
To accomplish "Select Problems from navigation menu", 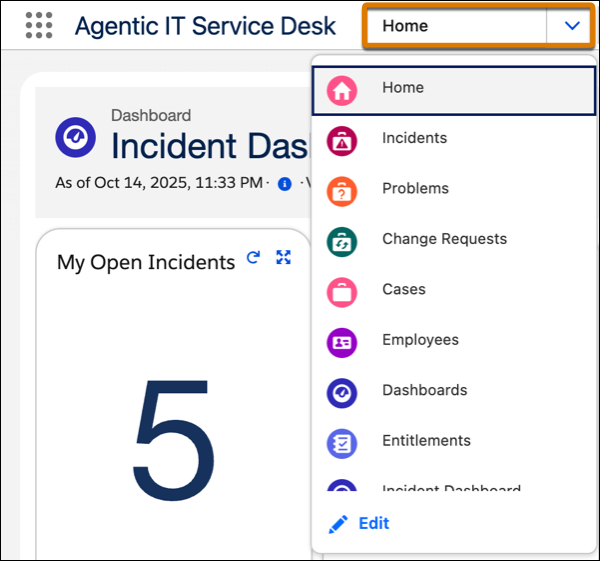I will tap(454, 192).
